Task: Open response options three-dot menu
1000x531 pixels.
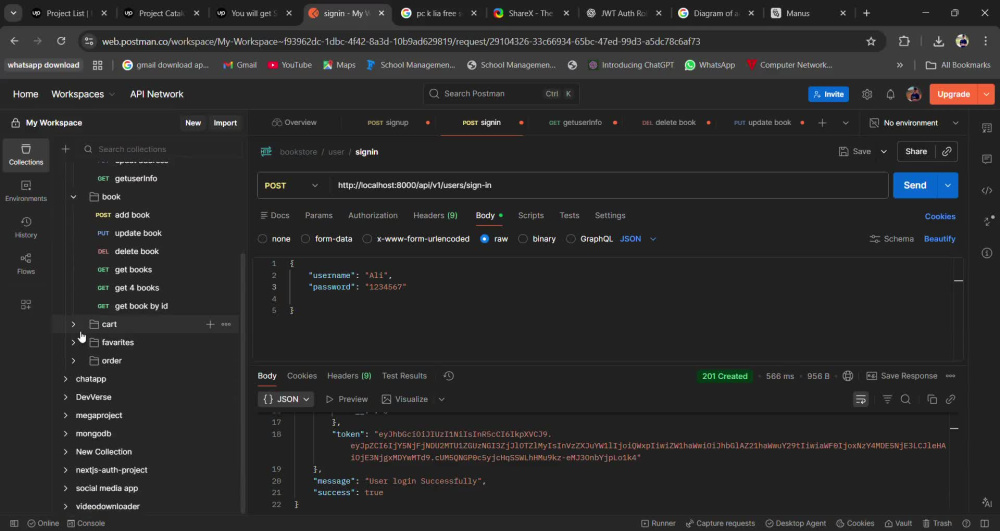Action: coord(950,376)
